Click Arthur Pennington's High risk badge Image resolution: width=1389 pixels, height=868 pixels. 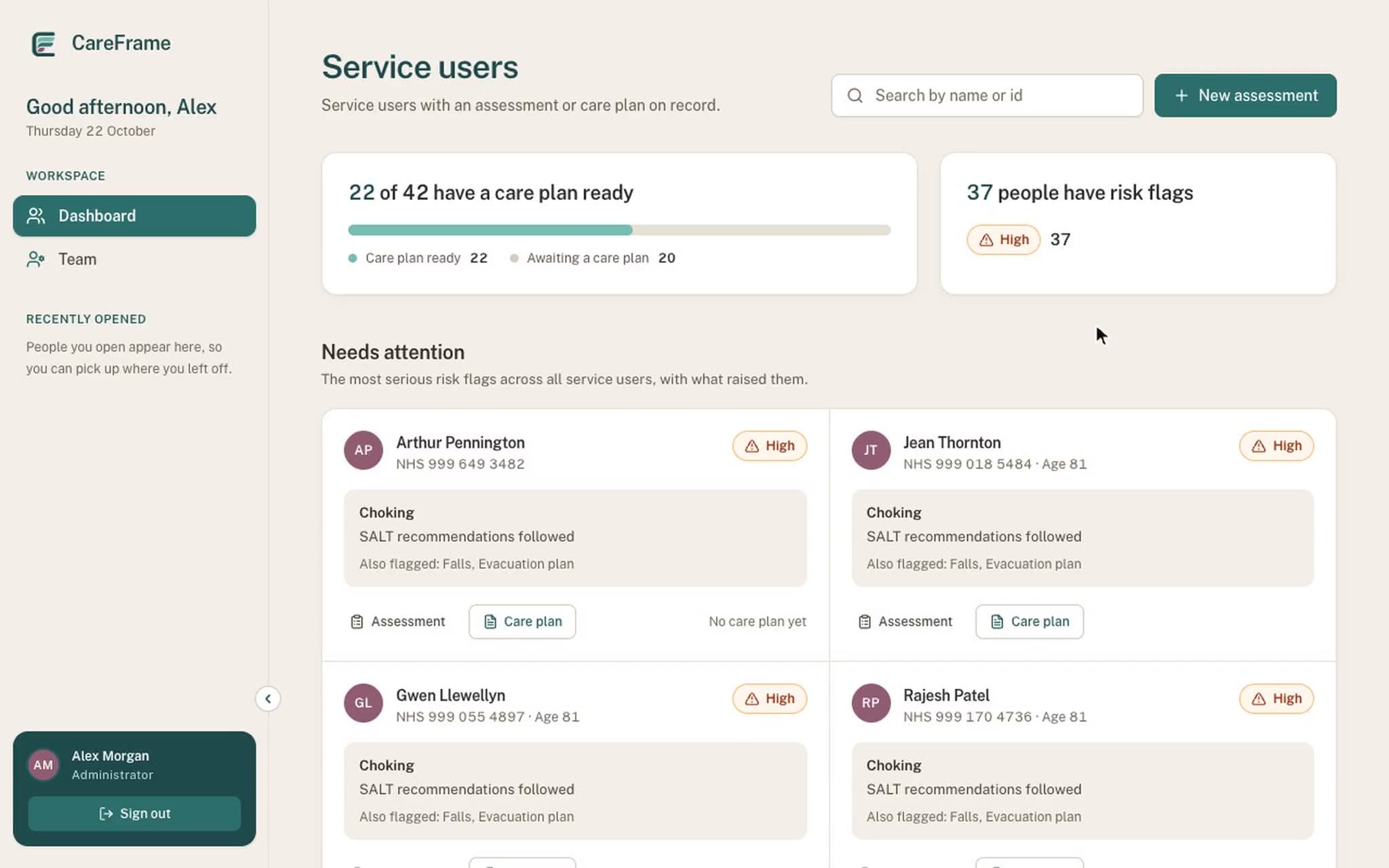pos(770,446)
